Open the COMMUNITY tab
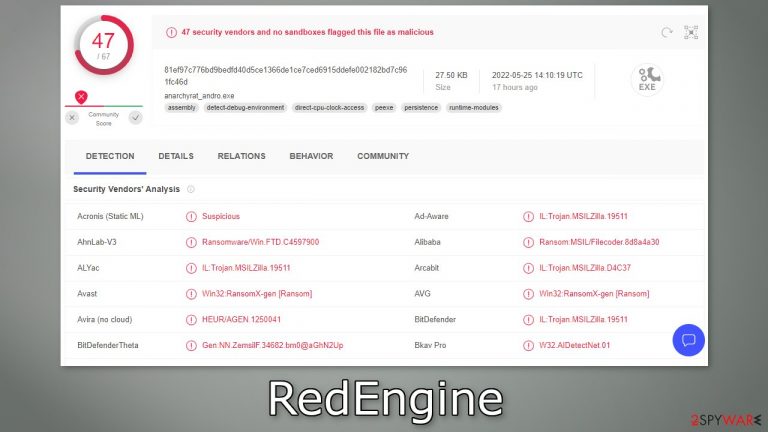The height and width of the screenshot is (432, 768). pyautogui.click(x=383, y=156)
